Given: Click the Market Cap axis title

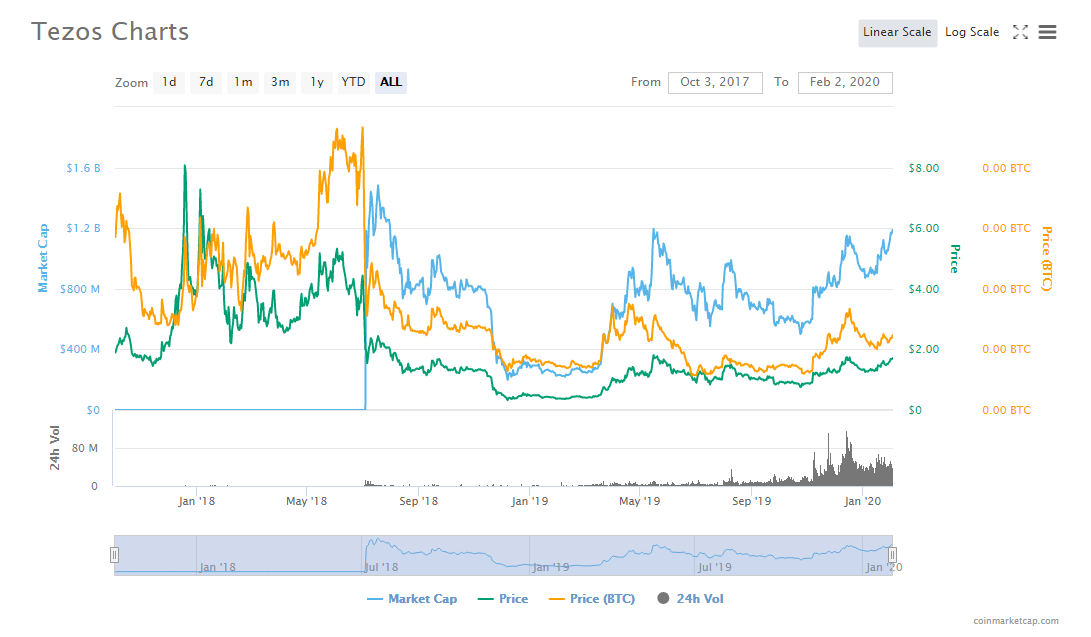Looking at the screenshot, I should [x=43, y=258].
